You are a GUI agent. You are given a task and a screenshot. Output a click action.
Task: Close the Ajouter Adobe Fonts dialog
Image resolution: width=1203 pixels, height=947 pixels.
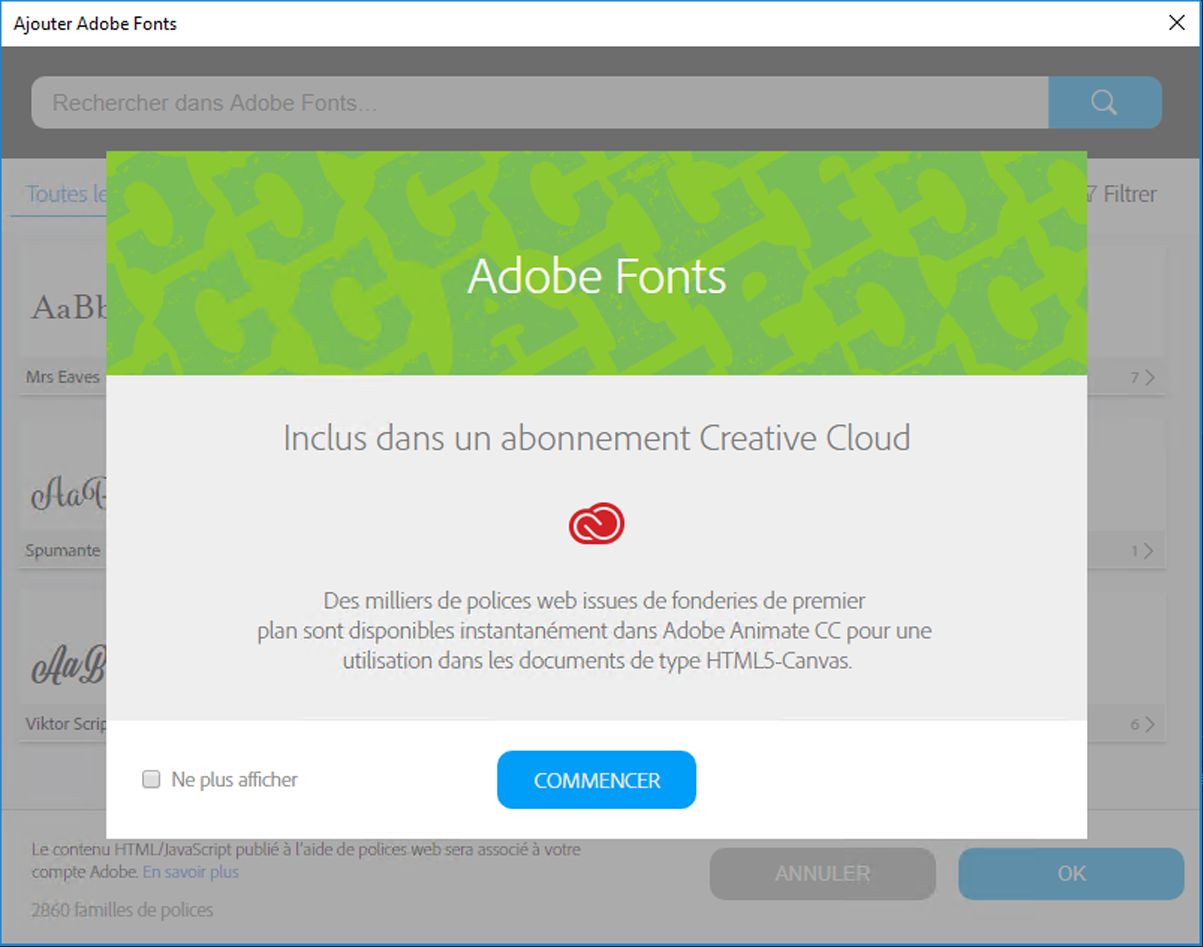point(1177,22)
